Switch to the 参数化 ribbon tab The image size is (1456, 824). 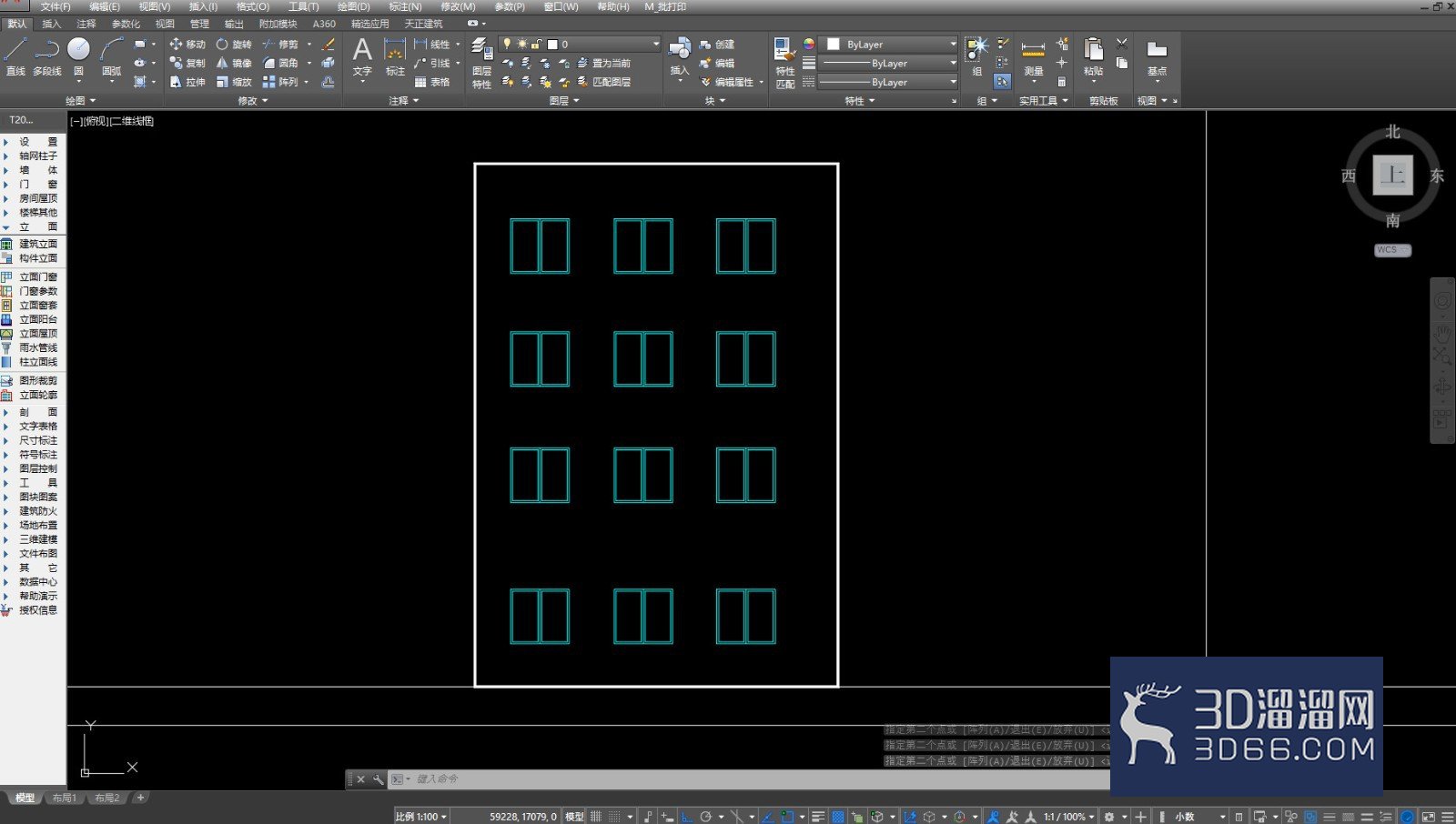(x=126, y=24)
